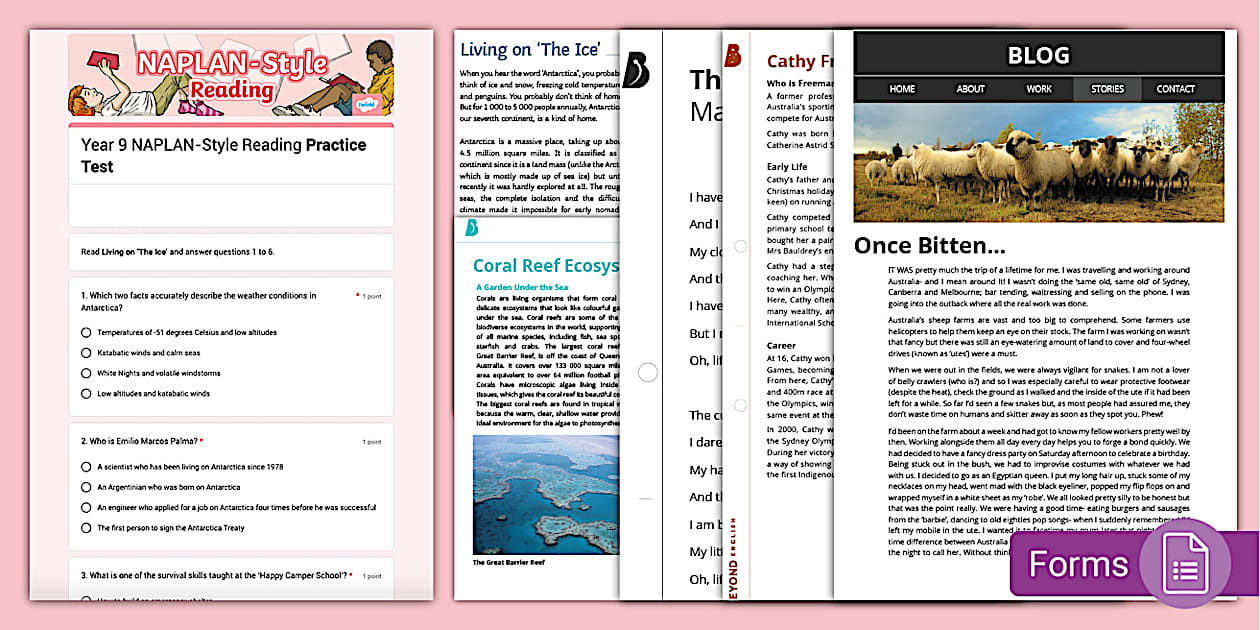
Task: Select 'The first person to sign the Antarctica Treaty'
Action: (x=86, y=528)
